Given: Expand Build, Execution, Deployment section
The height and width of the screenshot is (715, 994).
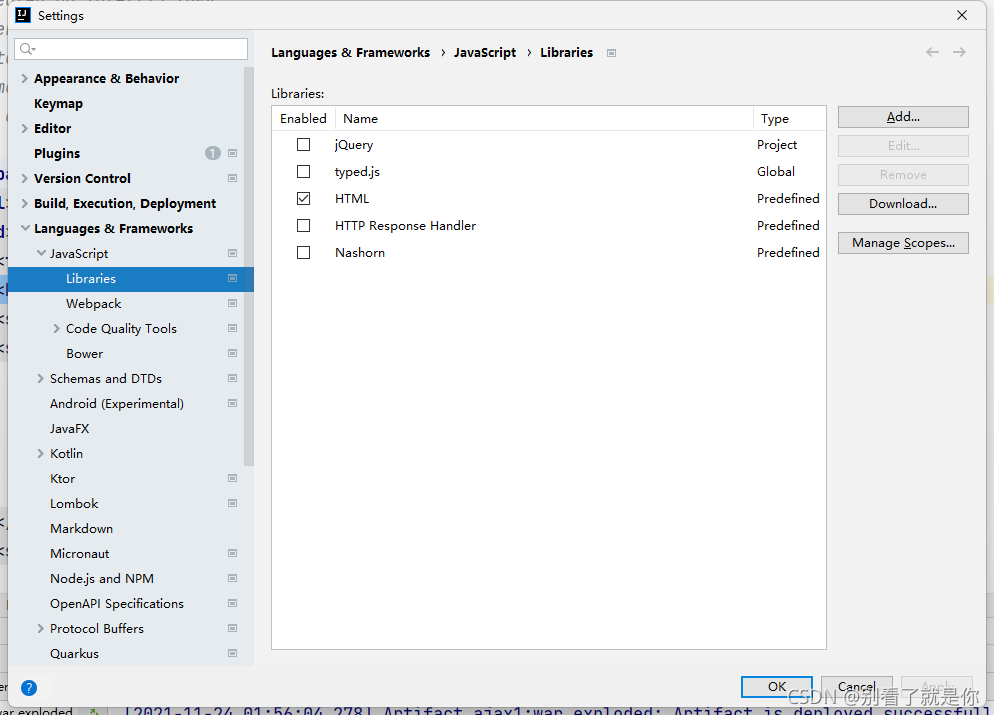Looking at the screenshot, I should pos(25,203).
